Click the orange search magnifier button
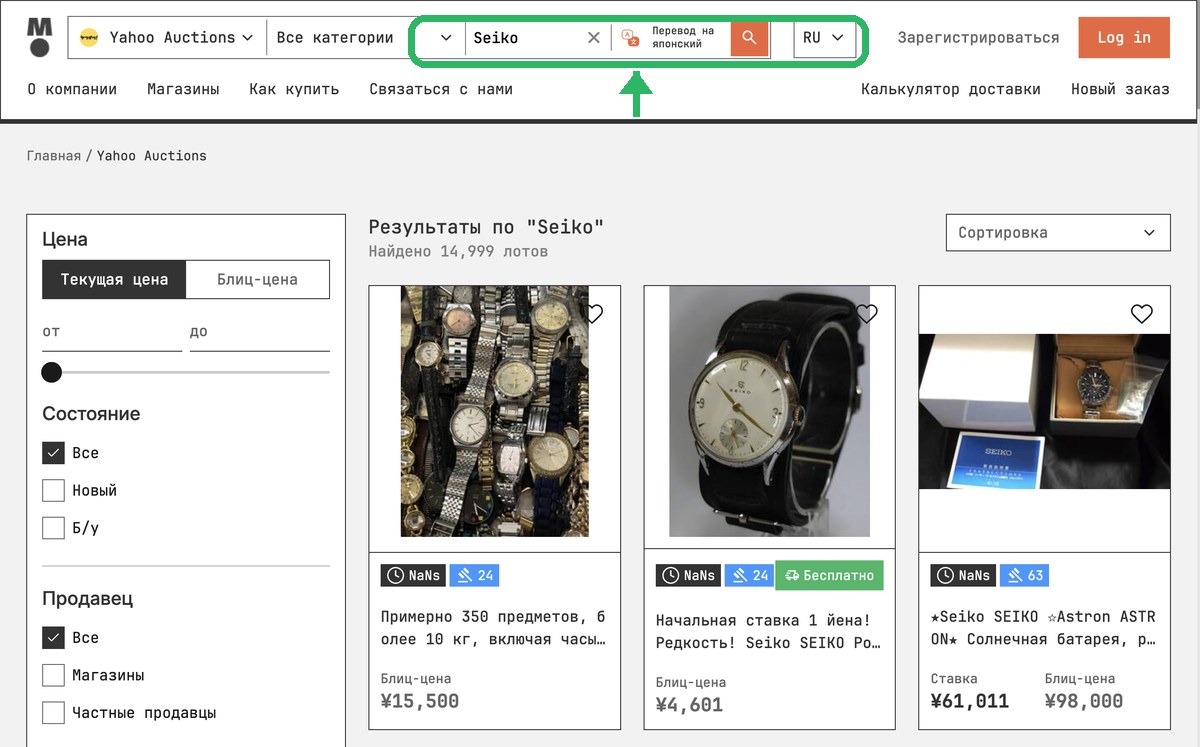 point(749,38)
